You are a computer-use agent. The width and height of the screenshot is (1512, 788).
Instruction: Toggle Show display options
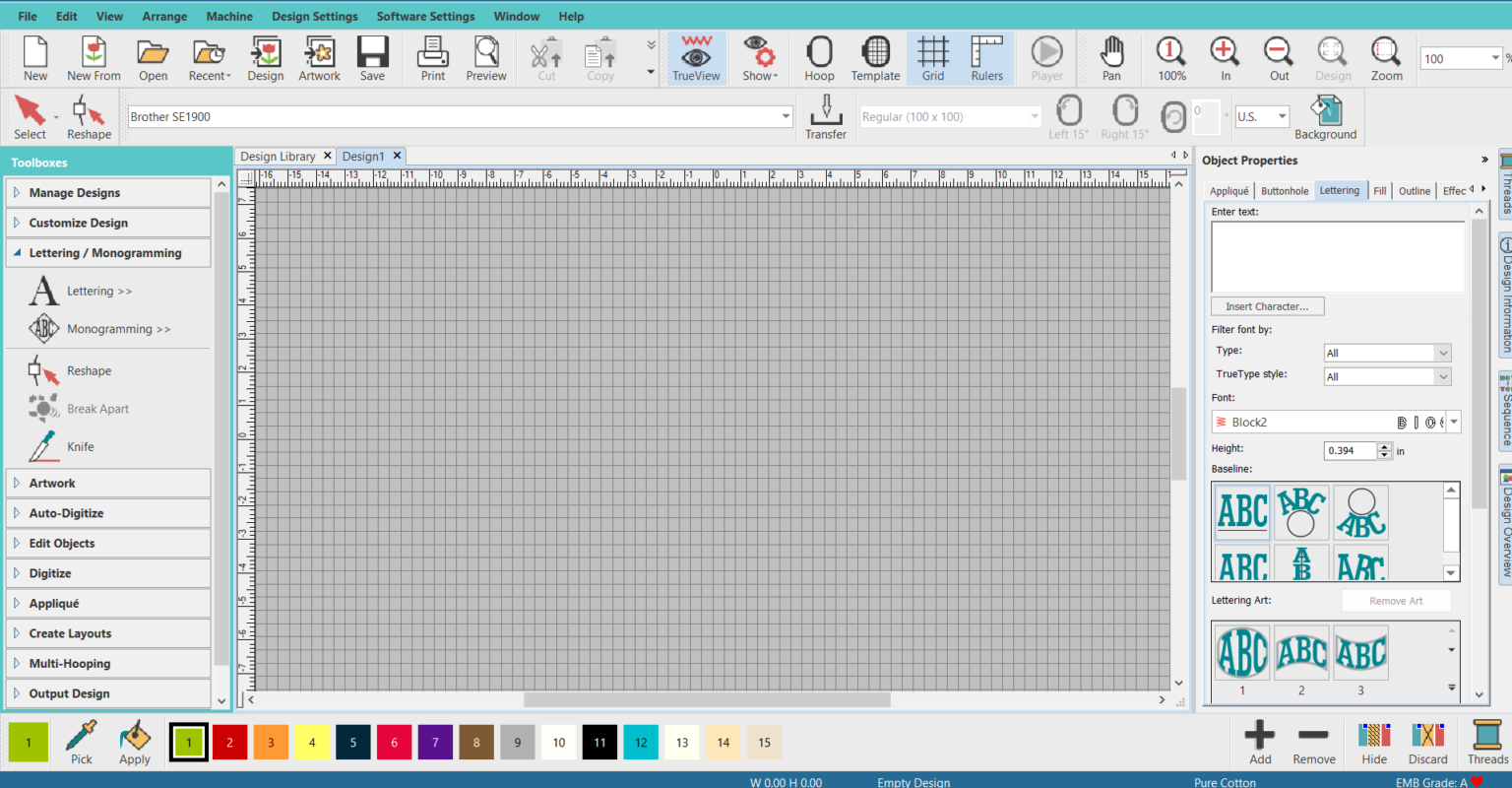point(758,57)
